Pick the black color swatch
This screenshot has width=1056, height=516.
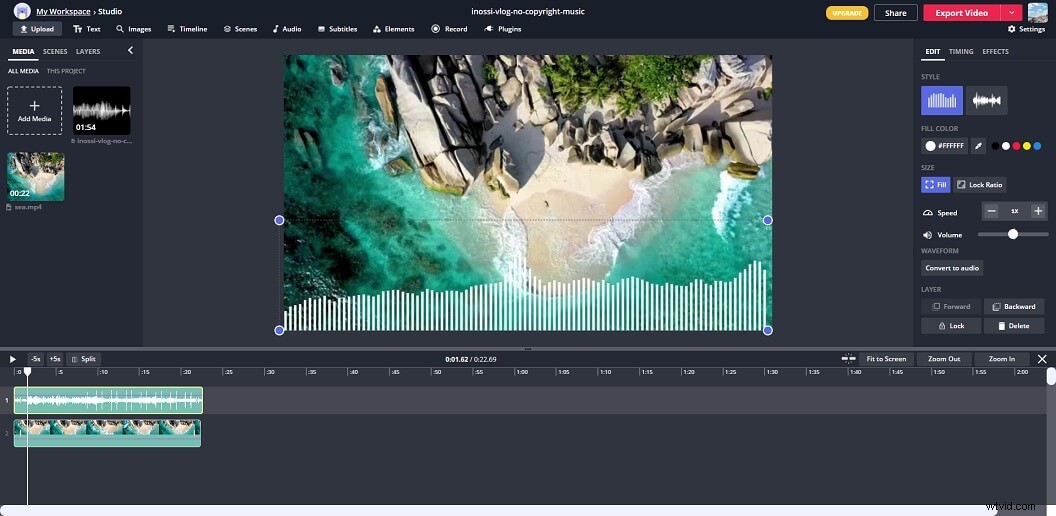[996, 146]
